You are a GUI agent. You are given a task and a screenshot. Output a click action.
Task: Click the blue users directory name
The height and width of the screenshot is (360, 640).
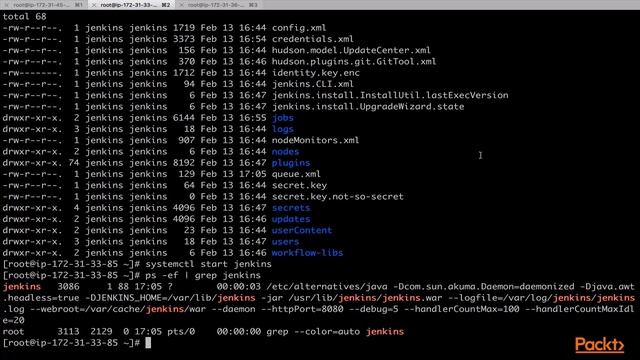click(x=285, y=241)
